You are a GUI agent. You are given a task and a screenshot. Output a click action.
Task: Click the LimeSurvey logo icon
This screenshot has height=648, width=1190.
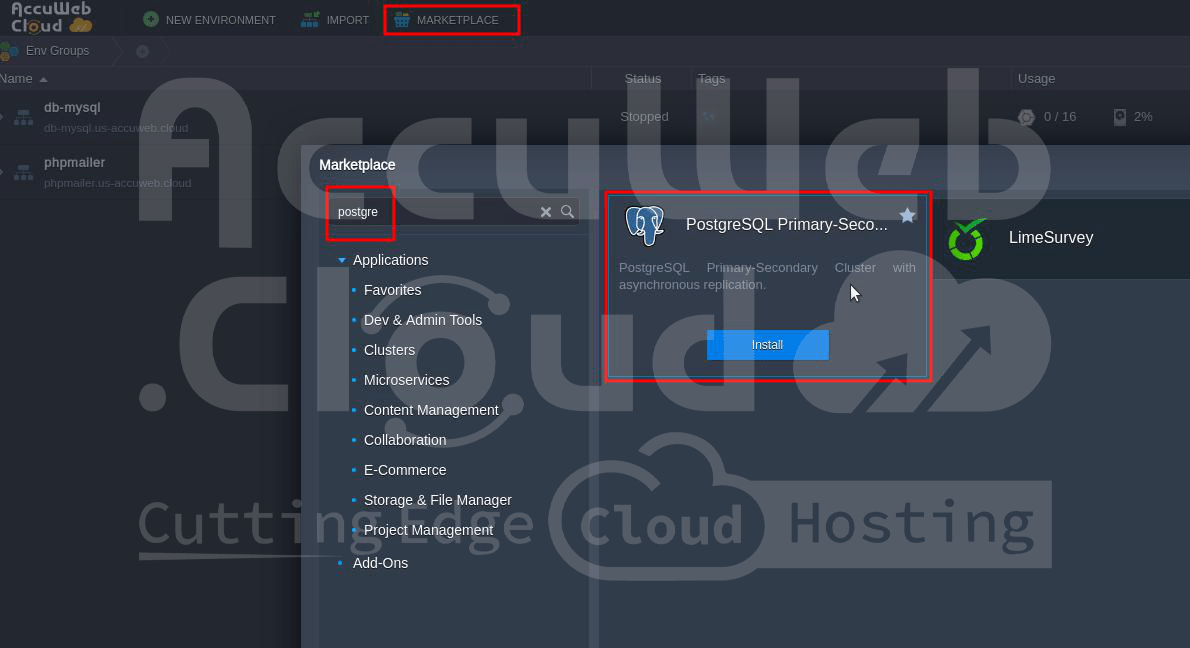pyautogui.click(x=967, y=239)
